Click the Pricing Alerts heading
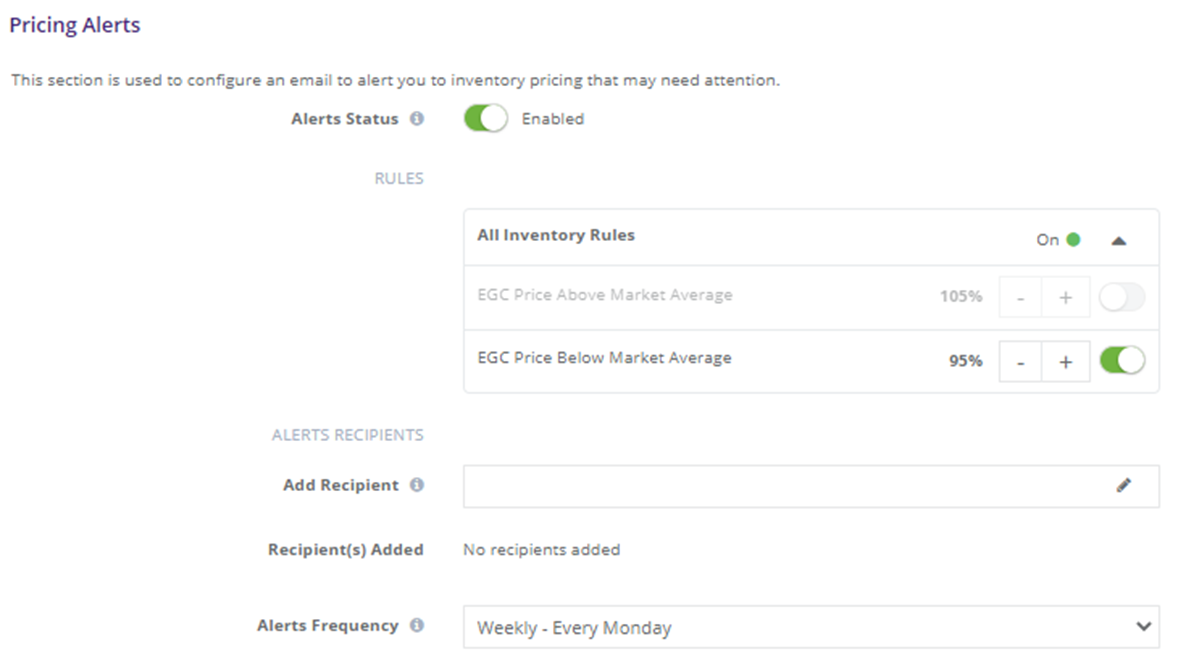 pos(75,25)
